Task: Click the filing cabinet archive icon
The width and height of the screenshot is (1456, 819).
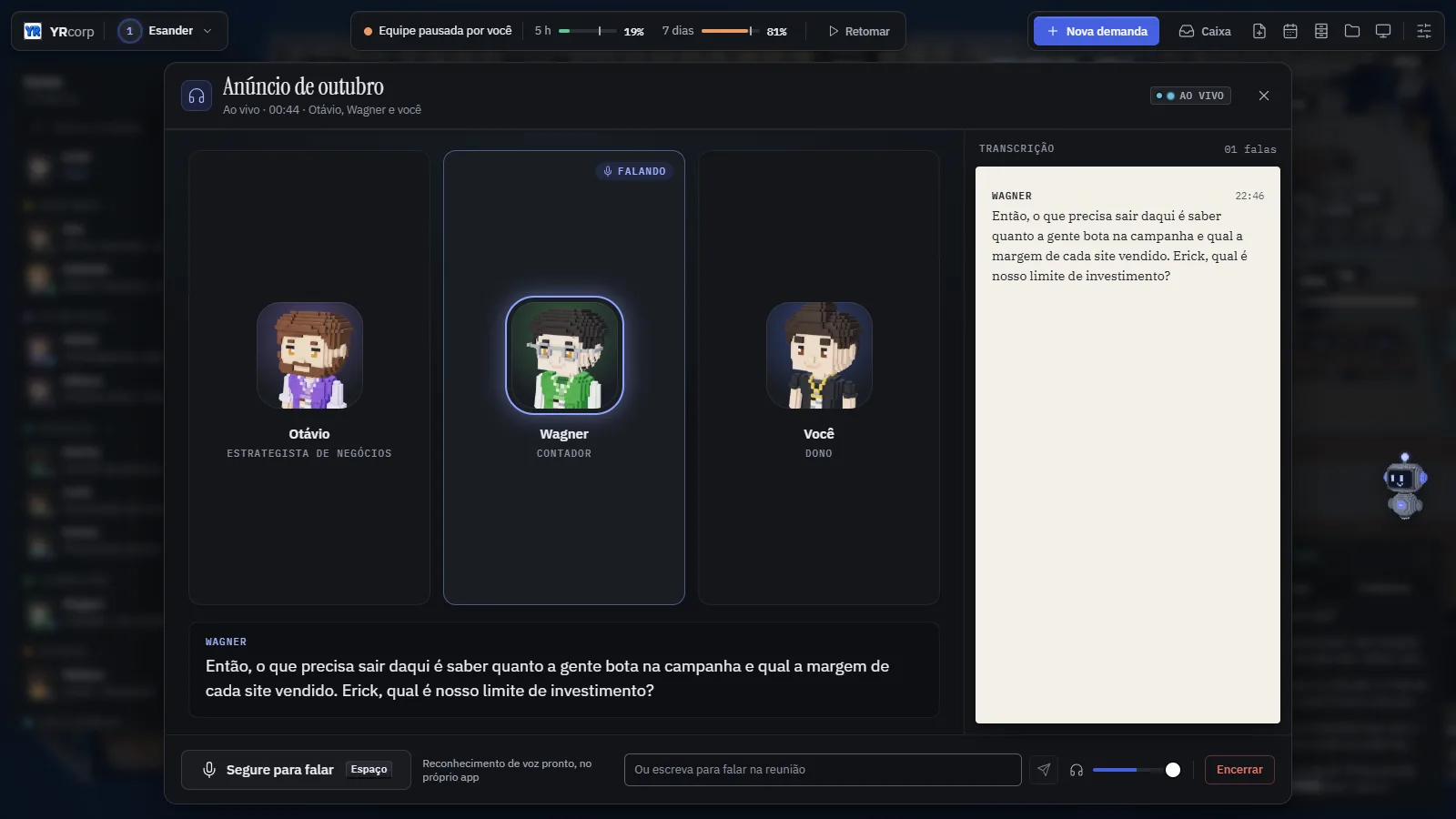Action: point(1321,31)
